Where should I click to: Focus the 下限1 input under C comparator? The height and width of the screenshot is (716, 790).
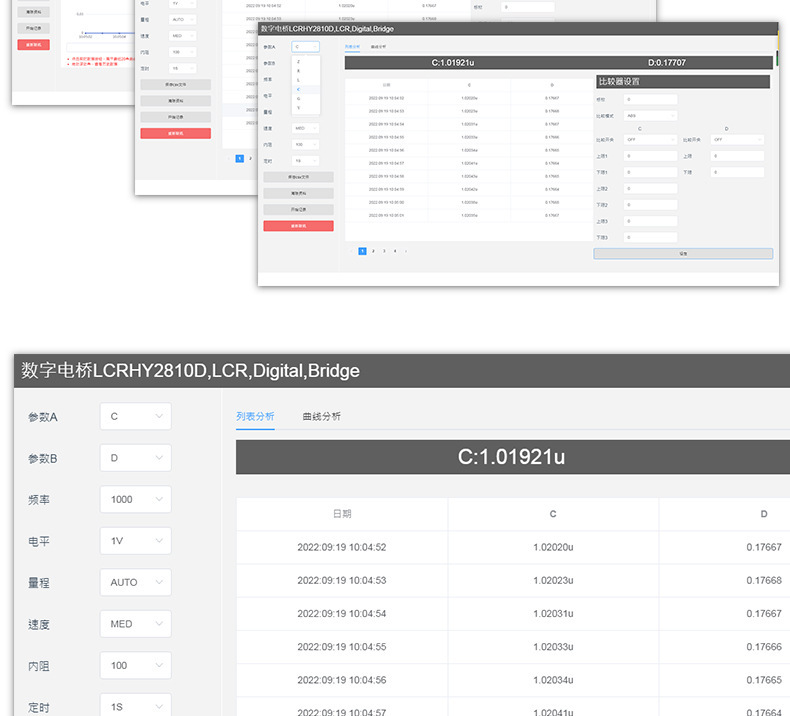[x=650, y=172]
